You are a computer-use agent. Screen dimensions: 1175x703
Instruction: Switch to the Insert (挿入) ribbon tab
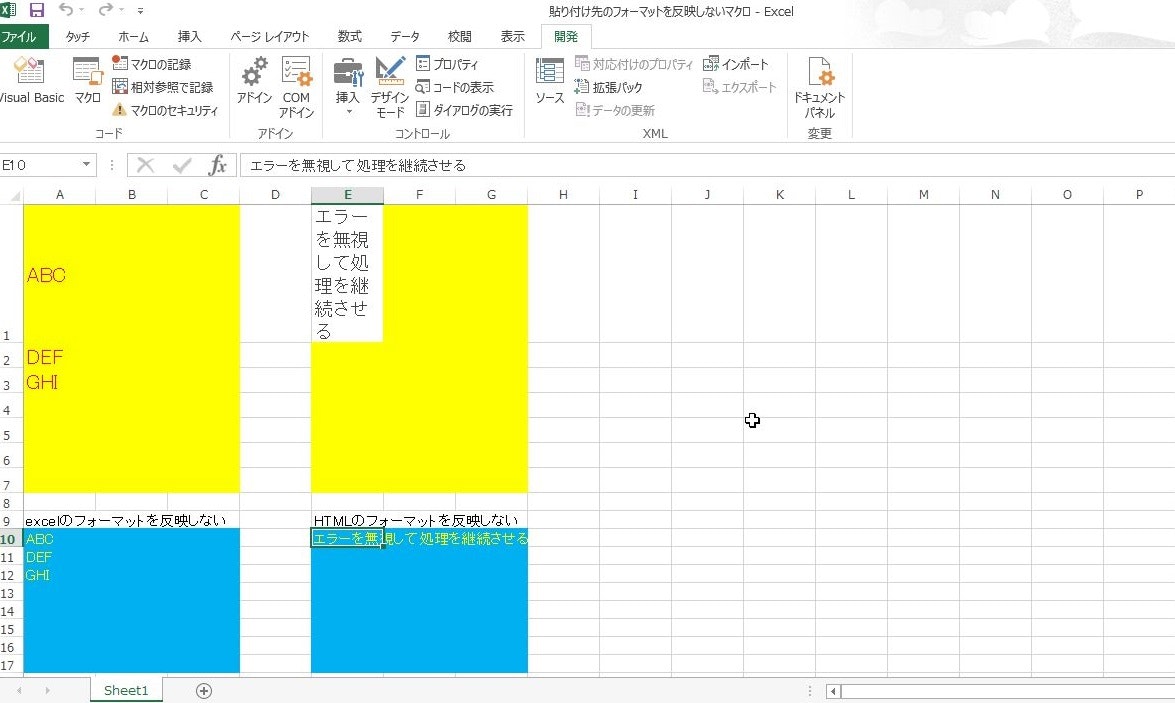pos(190,36)
